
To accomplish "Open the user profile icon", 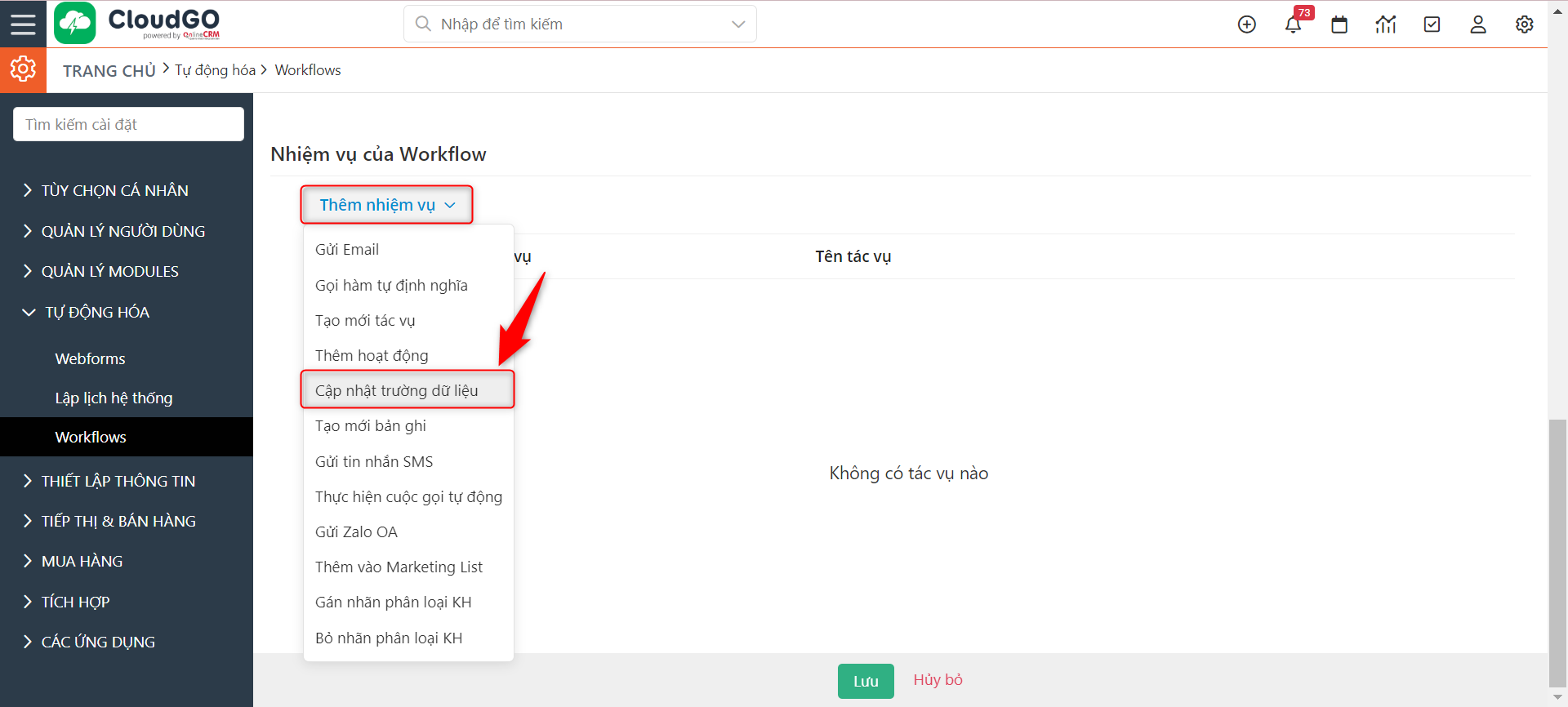I will point(1478,24).
